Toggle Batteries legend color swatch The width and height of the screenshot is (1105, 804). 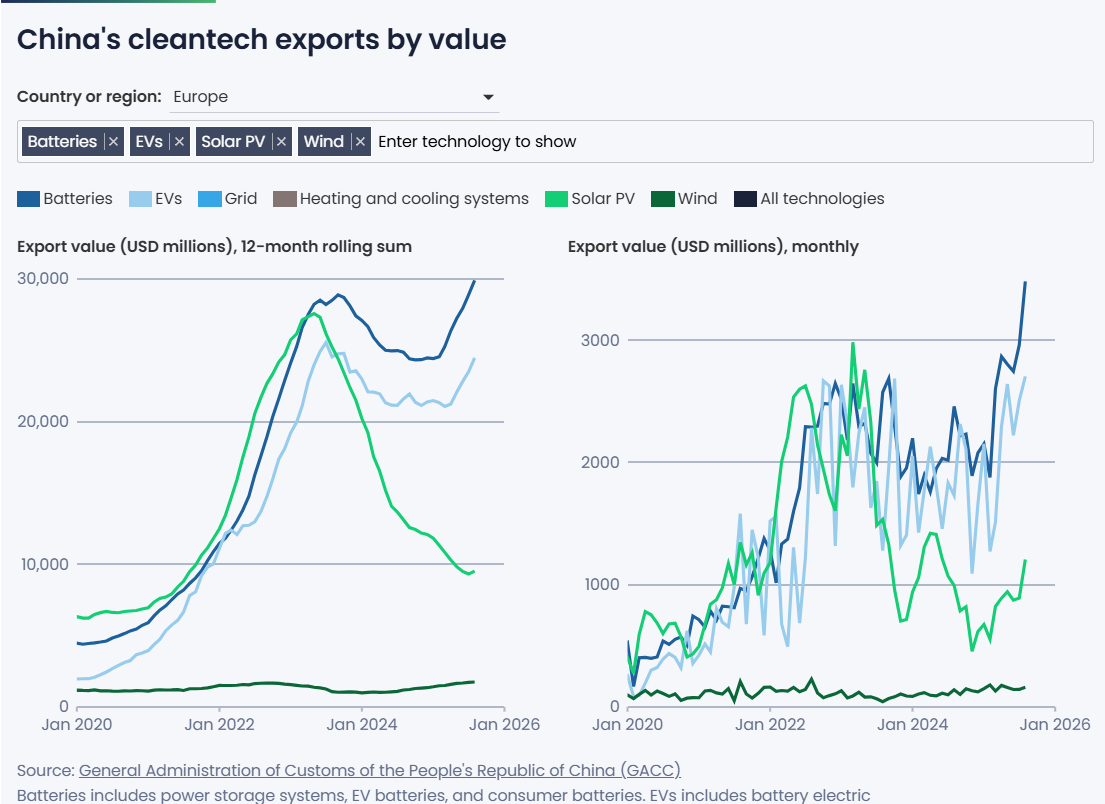pos(28,199)
